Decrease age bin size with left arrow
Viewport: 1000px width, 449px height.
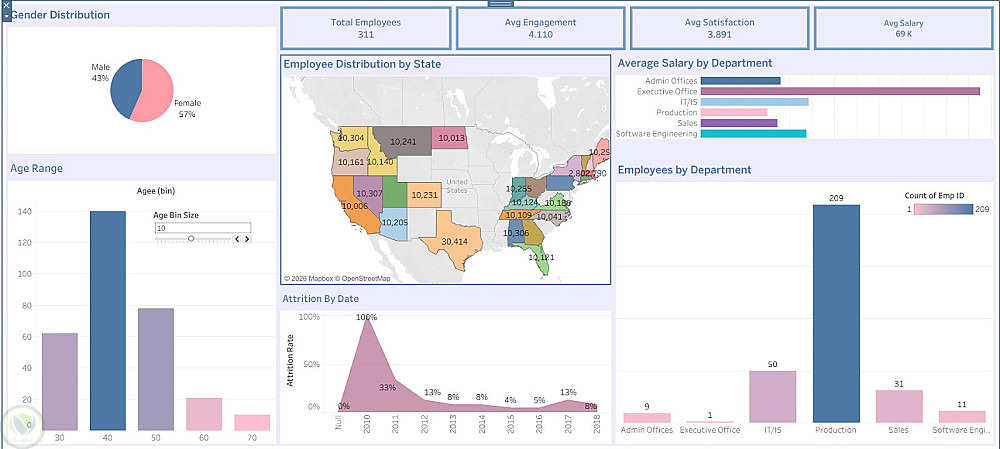click(x=237, y=239)
